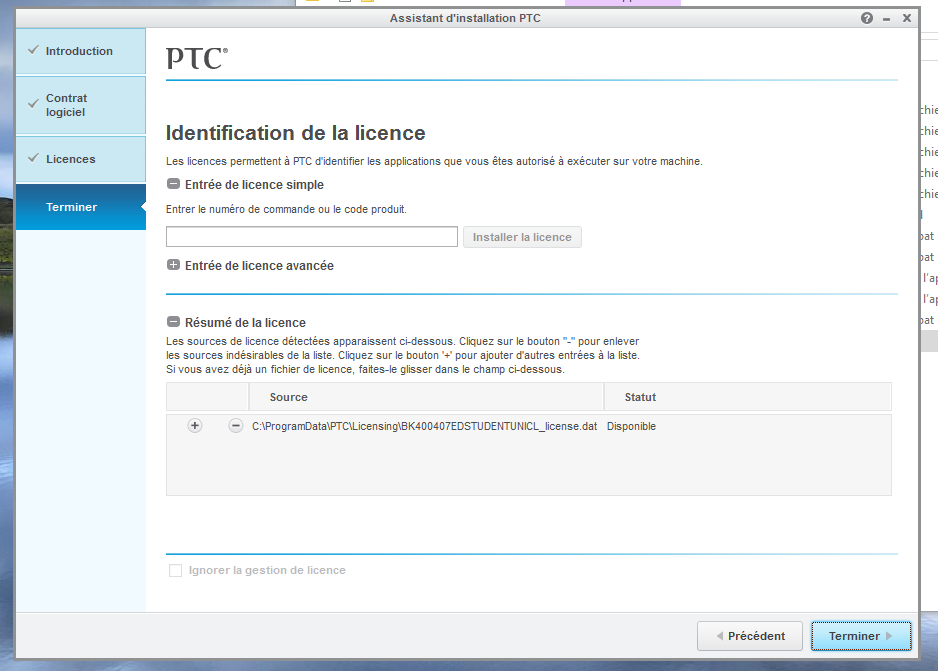Click the Disponible status cell
The height and width of the screenshot is (671, 938).
(631, 426)
